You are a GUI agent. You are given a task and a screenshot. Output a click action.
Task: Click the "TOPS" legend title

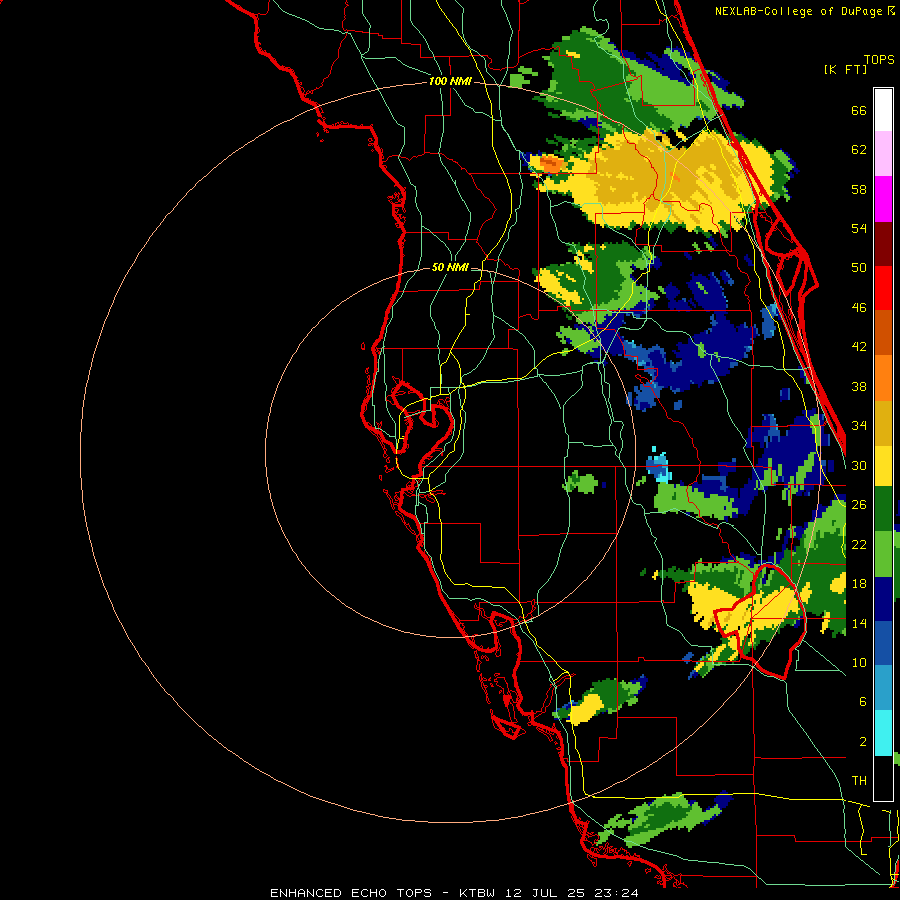click(879, 60)
